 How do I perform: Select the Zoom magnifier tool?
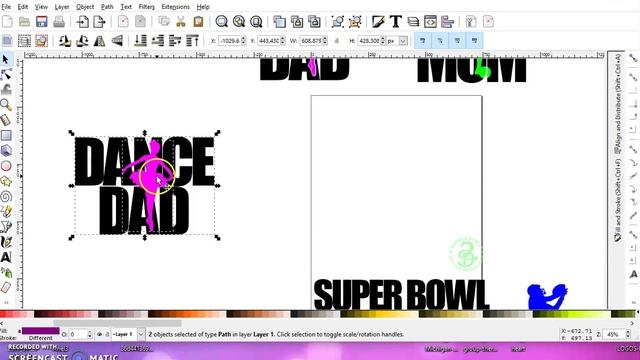point(6,105)
